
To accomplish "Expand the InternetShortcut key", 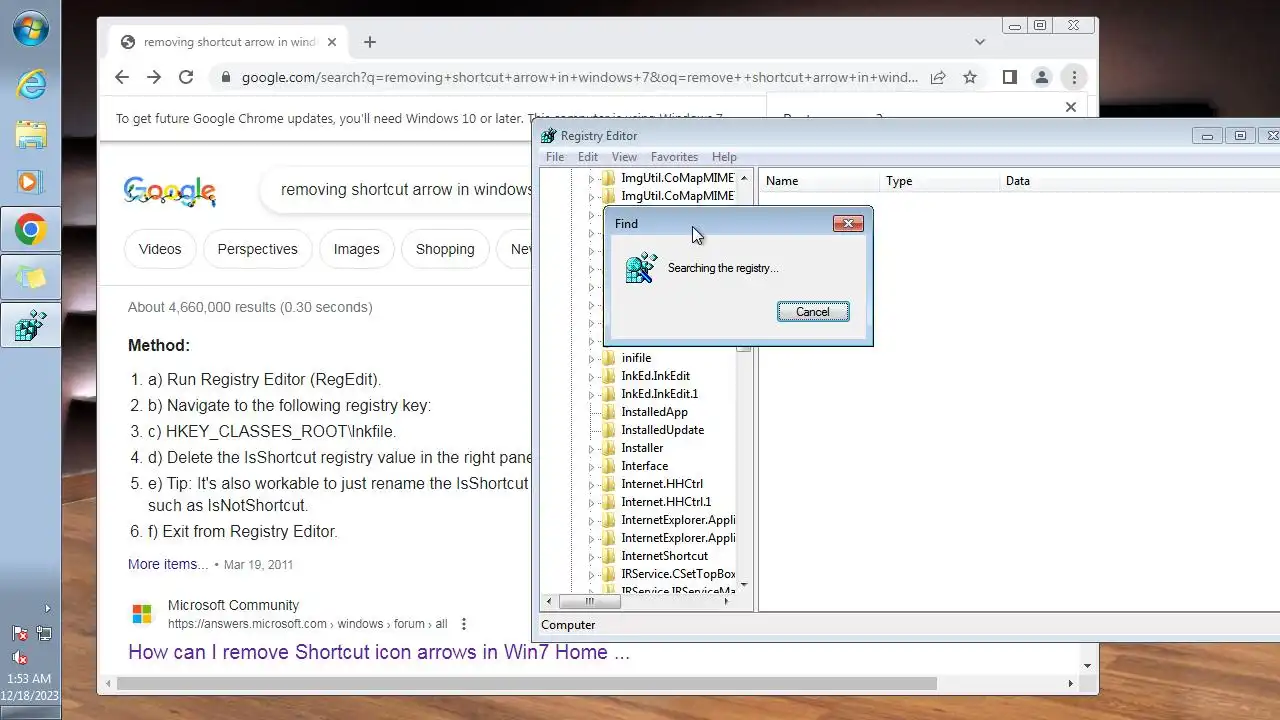I will [x=591, y=556].
